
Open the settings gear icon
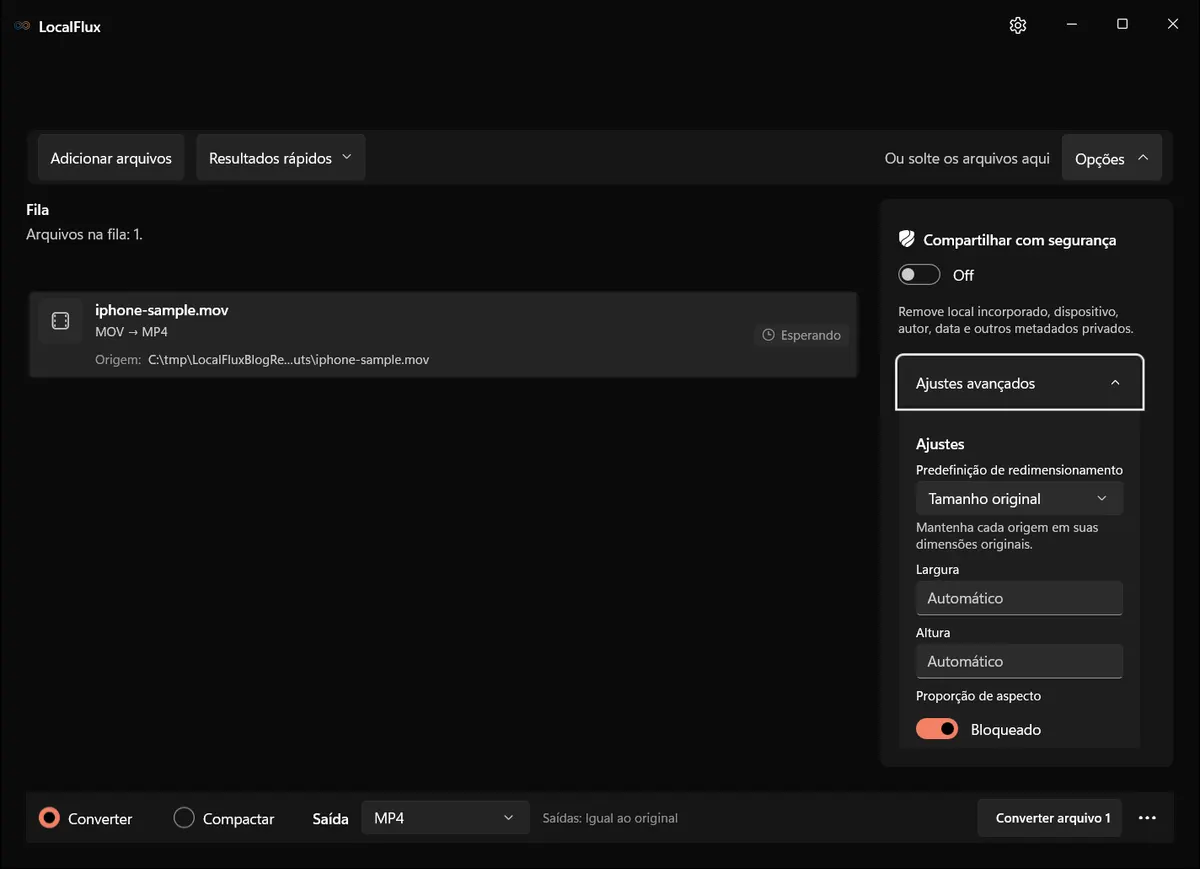click(x=1018, y=25)
